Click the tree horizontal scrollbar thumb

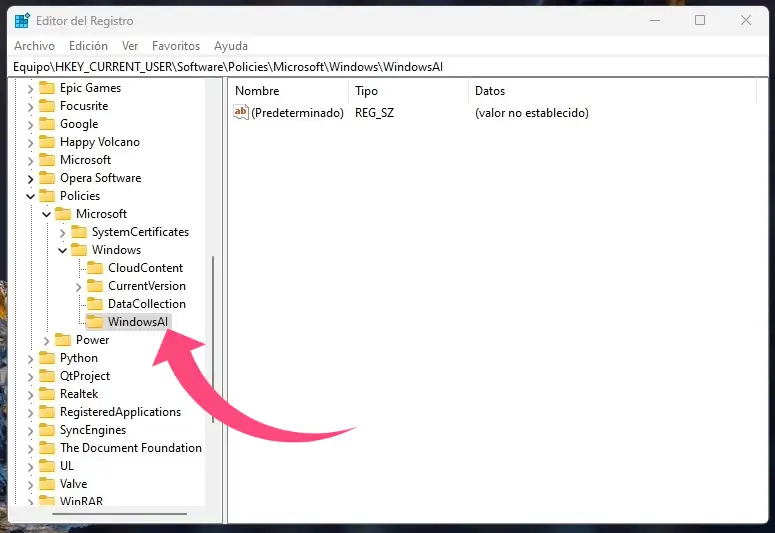[119, 514]
